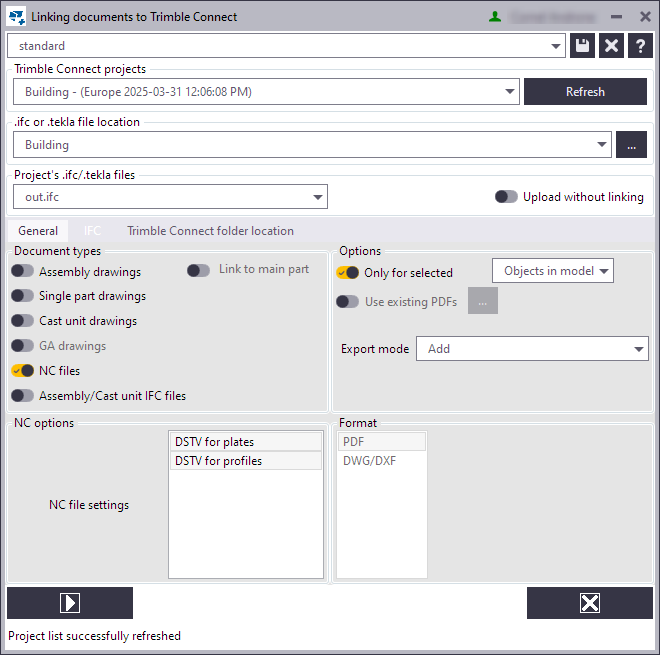The height and width of the screenshot is (655, 660).
Task: Turn off Only for selected
Action: point(347,272)
